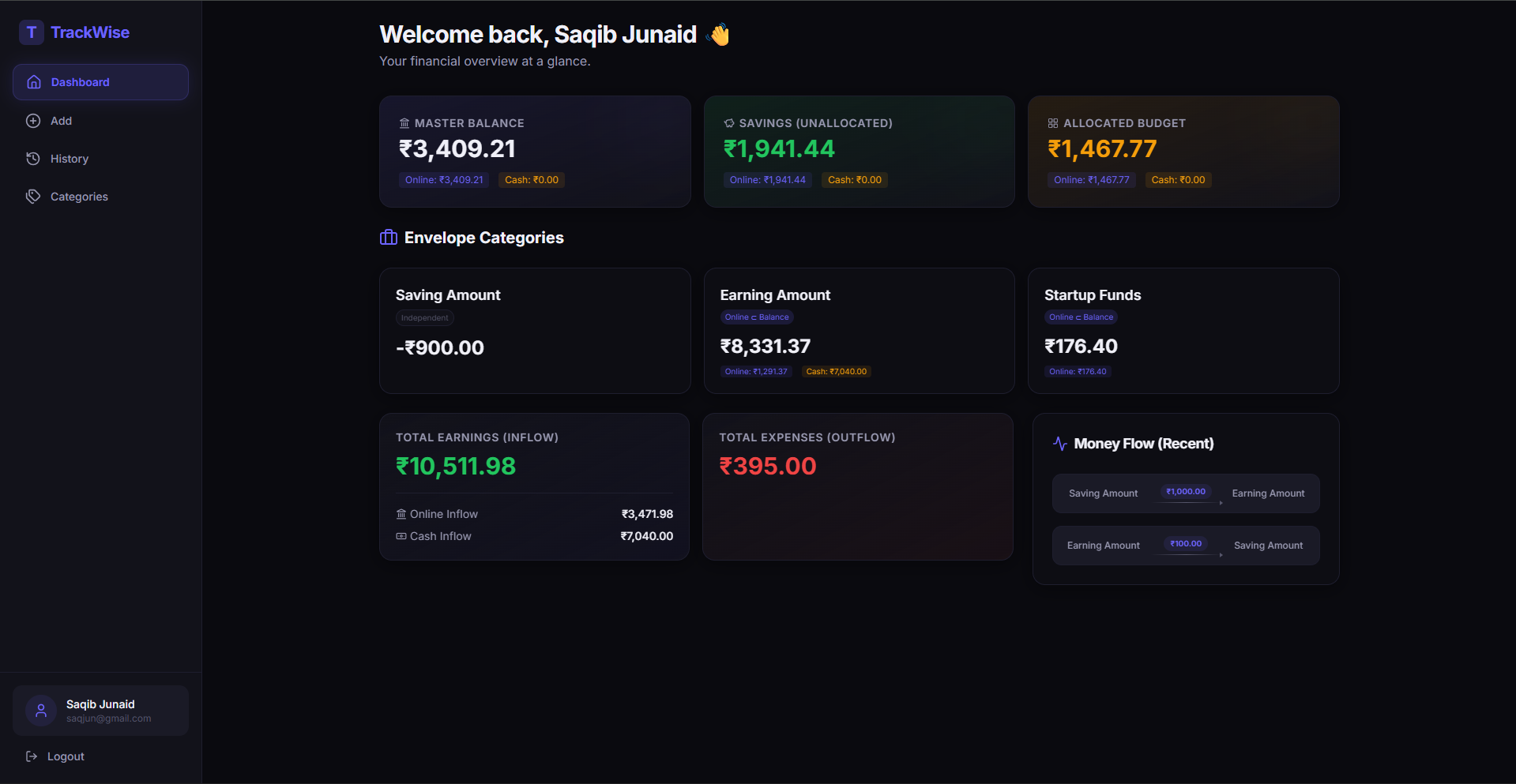1516x784 pixels.
Task: Click the user avatar icon
Action: [x=41, y=711]
